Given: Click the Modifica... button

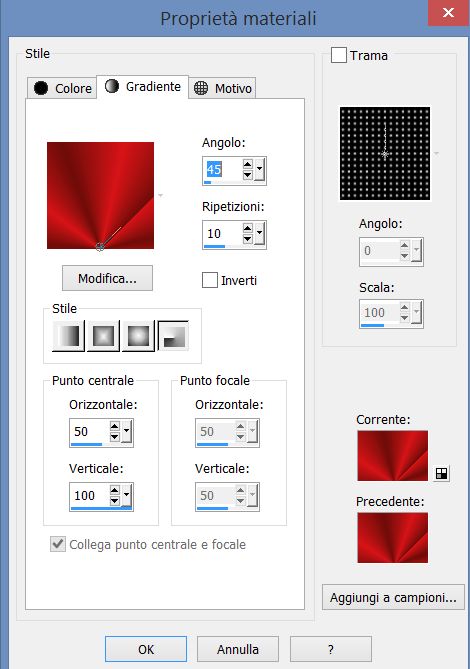Looking at the screenshot, I should click(107, 278).
